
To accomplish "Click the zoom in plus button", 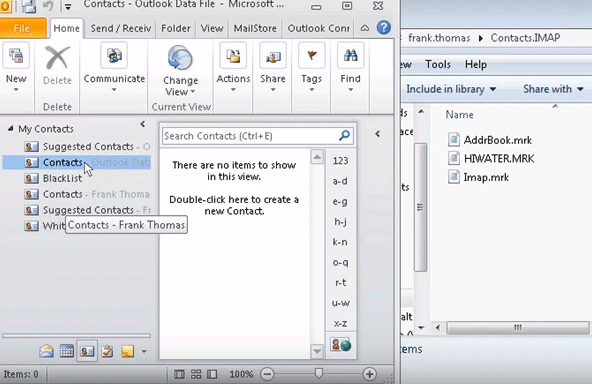I will pyautogui.click(x=370, y=374).
